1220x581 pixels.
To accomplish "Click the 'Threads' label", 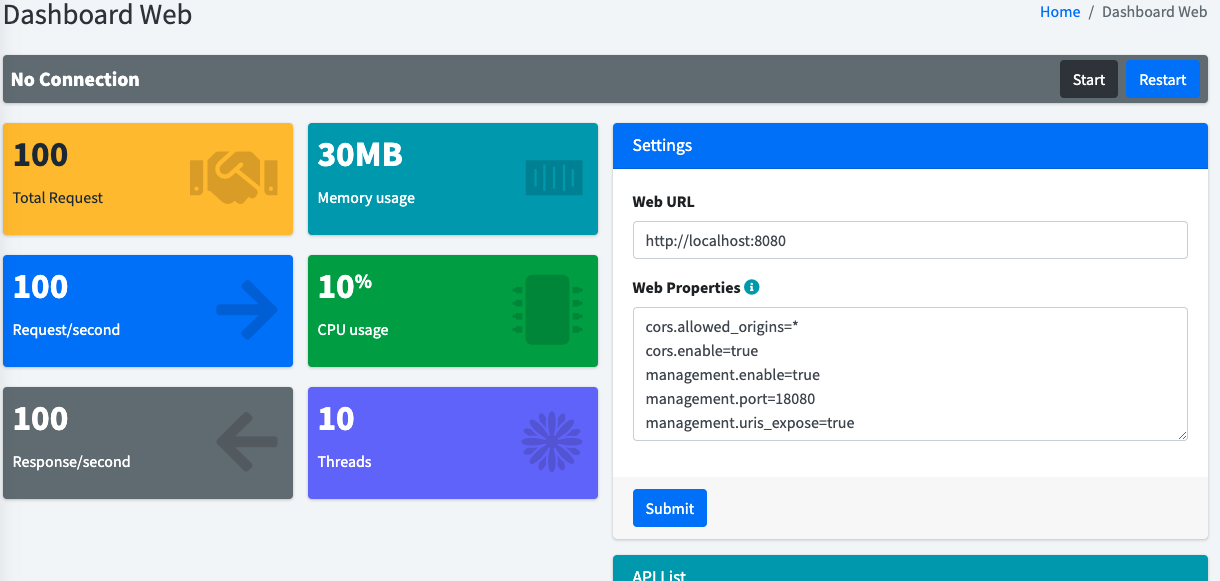I will pos(345,462).
